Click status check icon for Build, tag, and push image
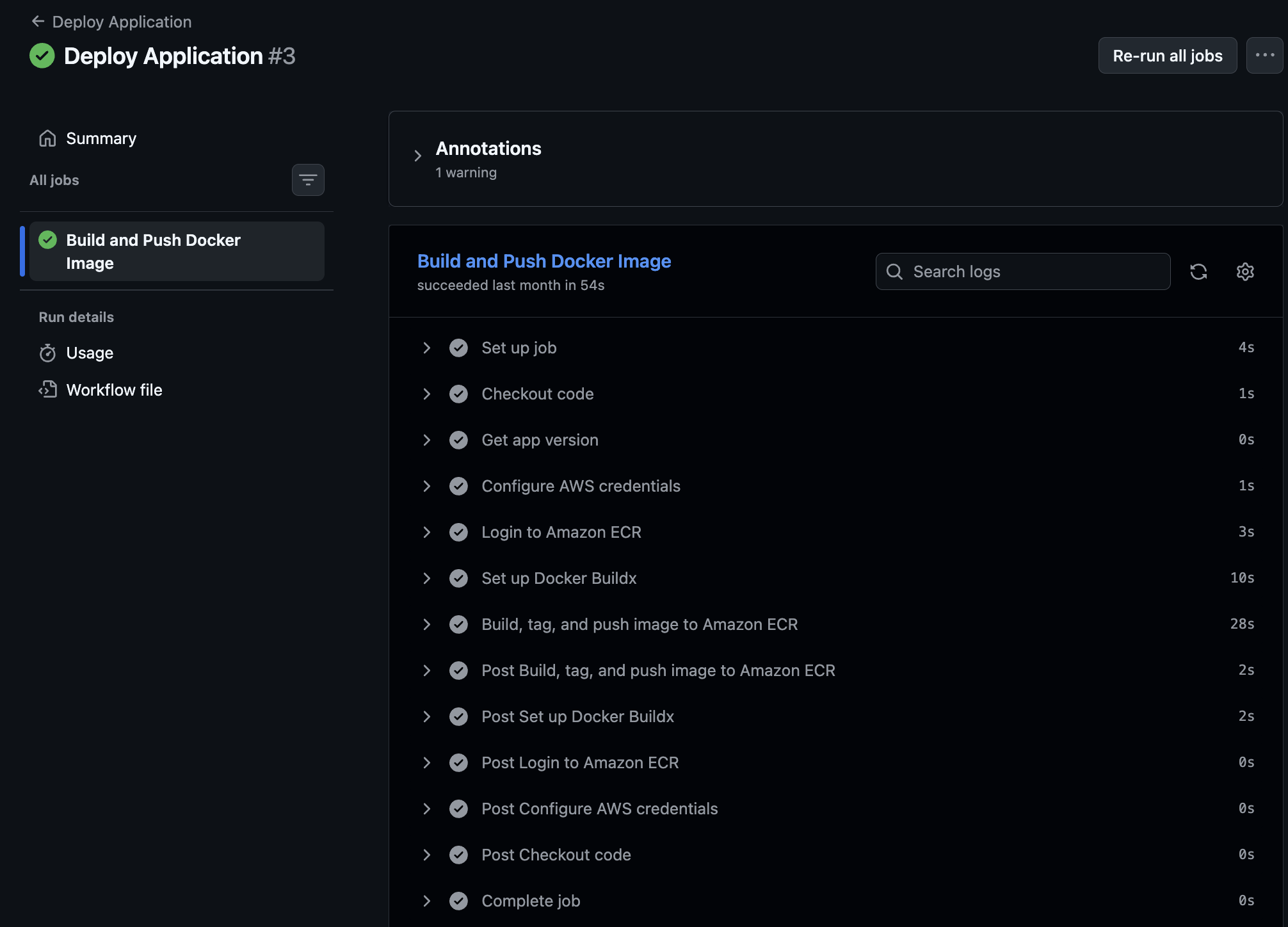Screen dimensions: 1288x927 (x=458, y=624)
